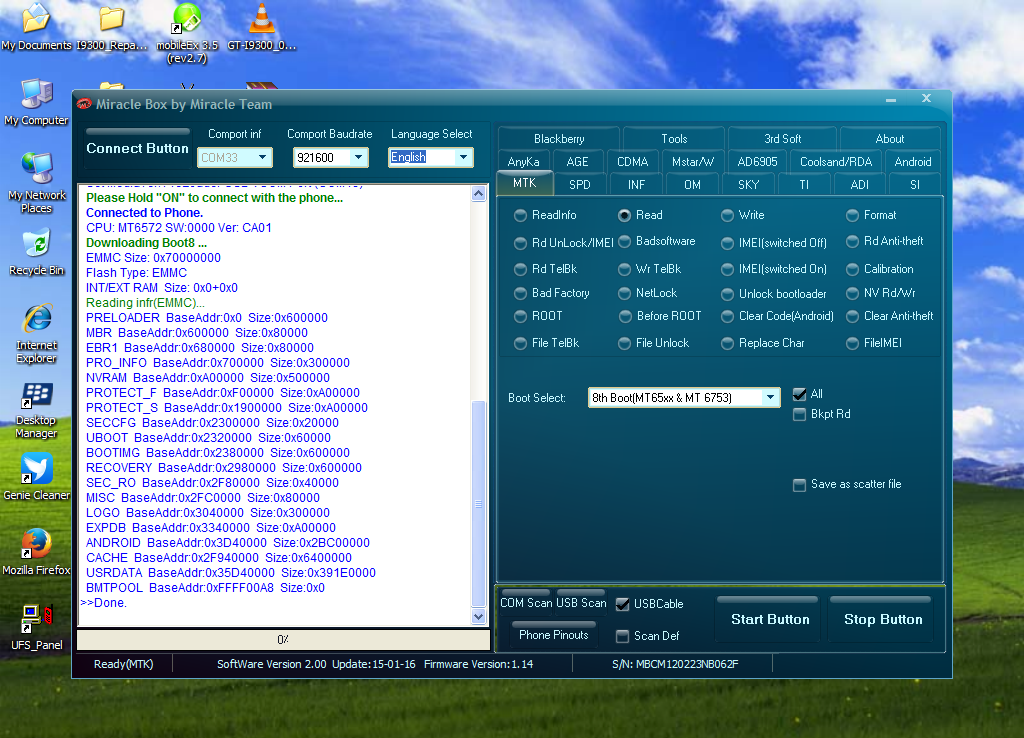Click the USB Scan button
Image resolution: width=1024 pixels, height=738 pixels.
point(581,603)
